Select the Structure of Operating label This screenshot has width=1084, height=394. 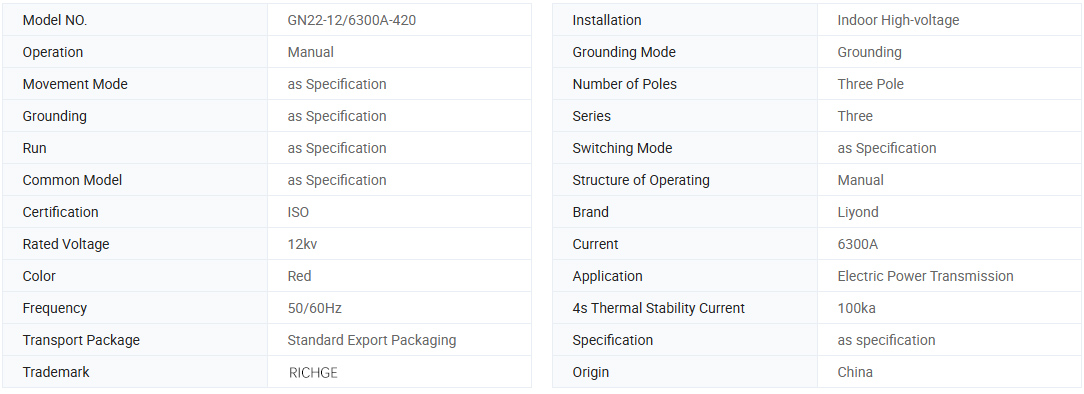[641, 180]
